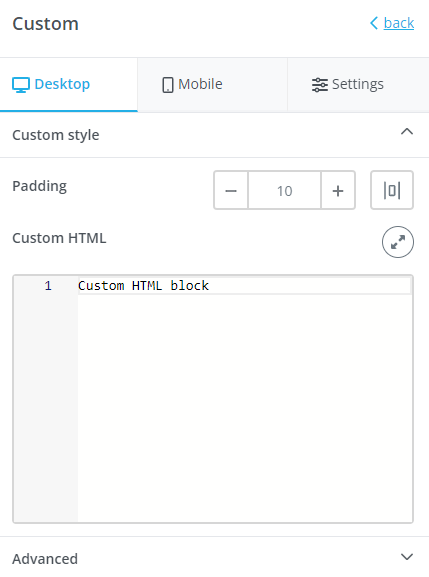
Task: Open the Settings tab
Action: [358, 84]
